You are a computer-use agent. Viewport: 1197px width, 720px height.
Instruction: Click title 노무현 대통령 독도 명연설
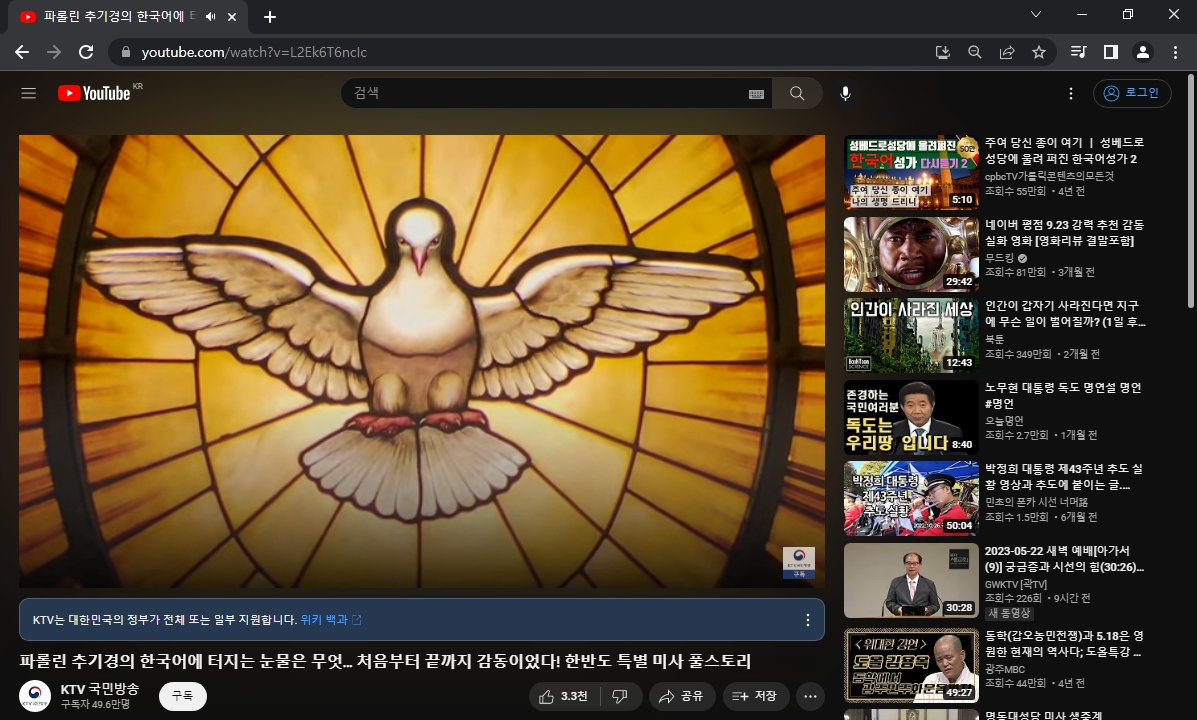[x=1063, y=396]
